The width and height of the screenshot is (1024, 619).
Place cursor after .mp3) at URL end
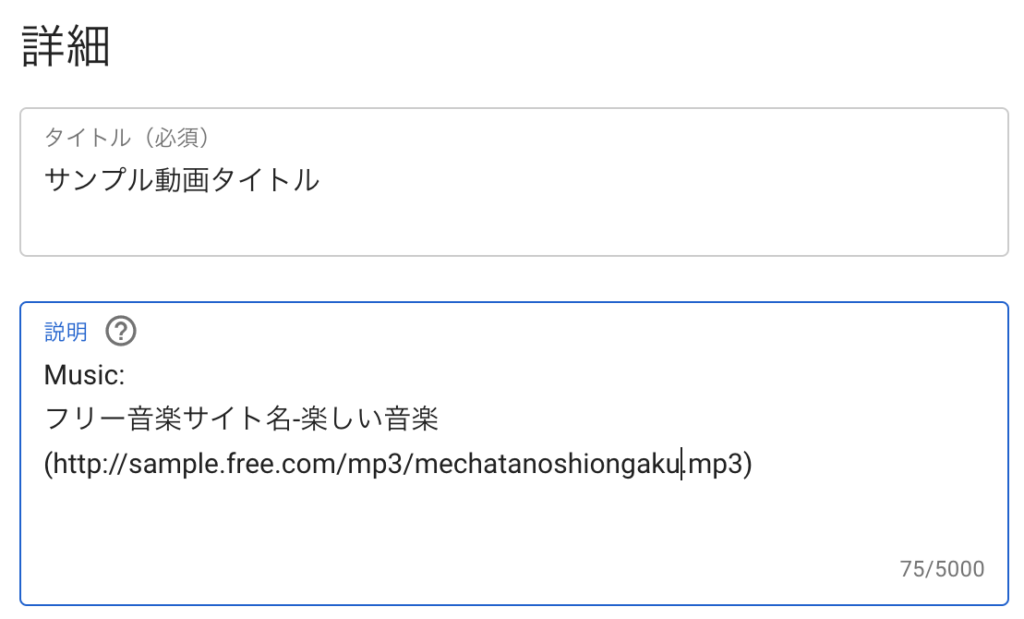tap(753, 464)
